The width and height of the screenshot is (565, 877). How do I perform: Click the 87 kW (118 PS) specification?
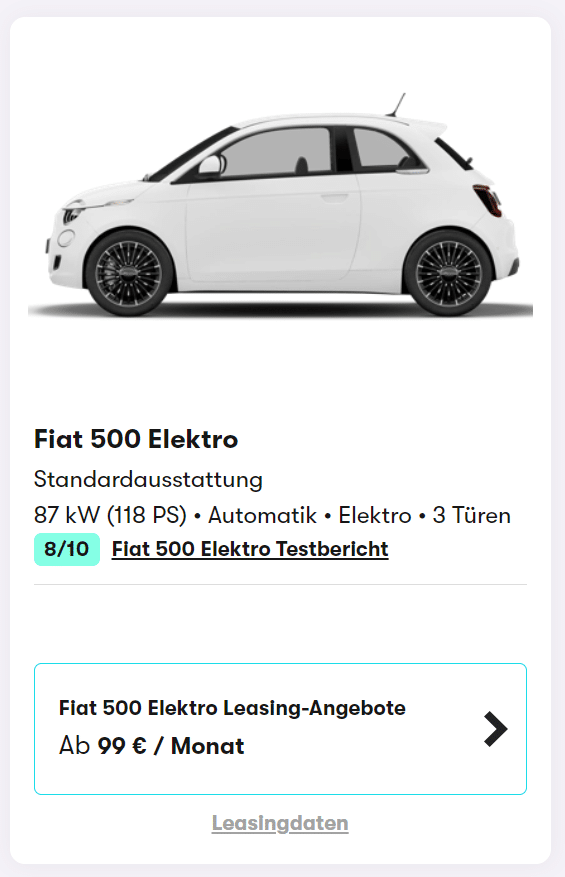[x=110, y=515]
